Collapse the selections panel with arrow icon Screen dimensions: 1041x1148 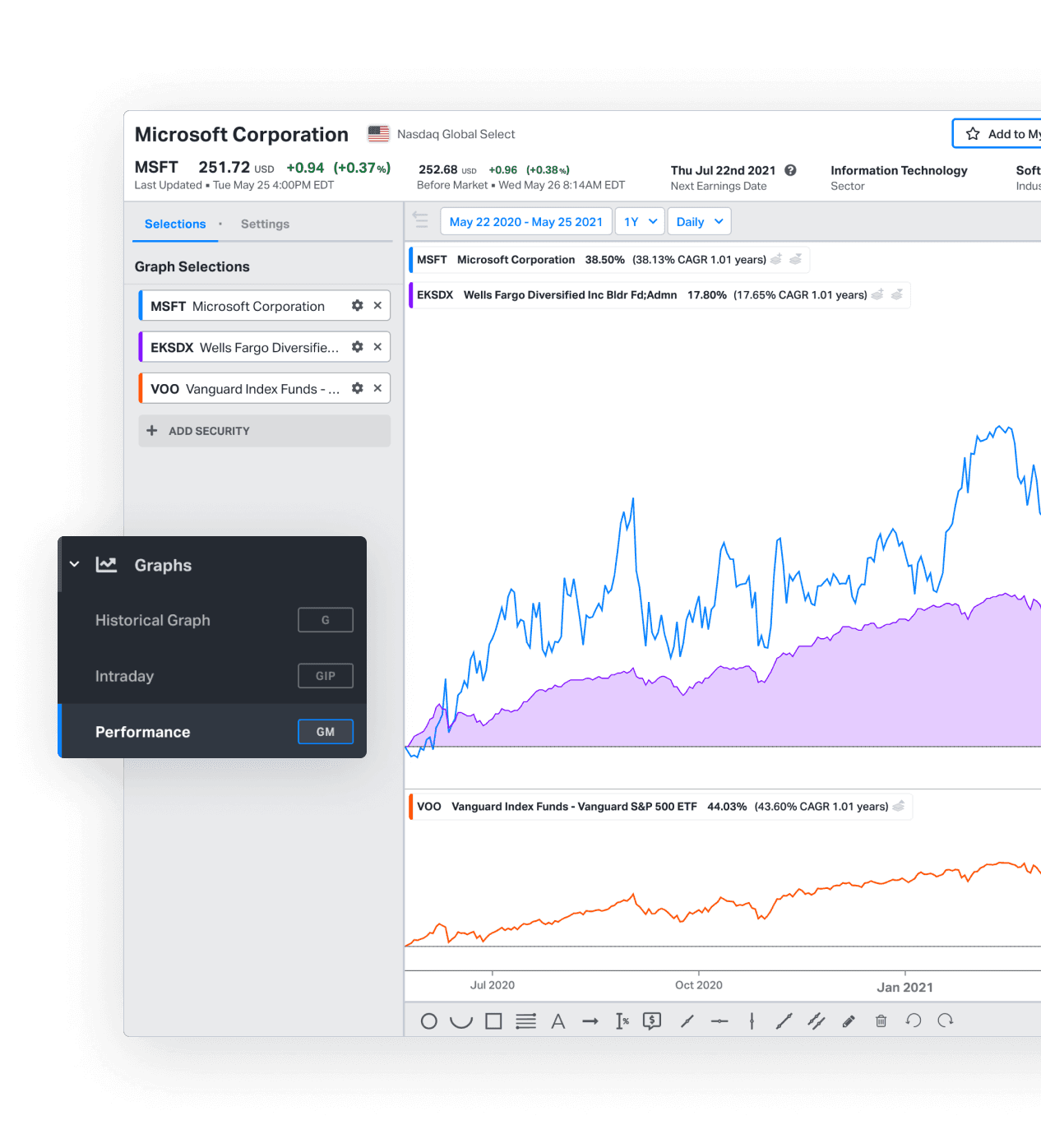(x=421, y=220)
